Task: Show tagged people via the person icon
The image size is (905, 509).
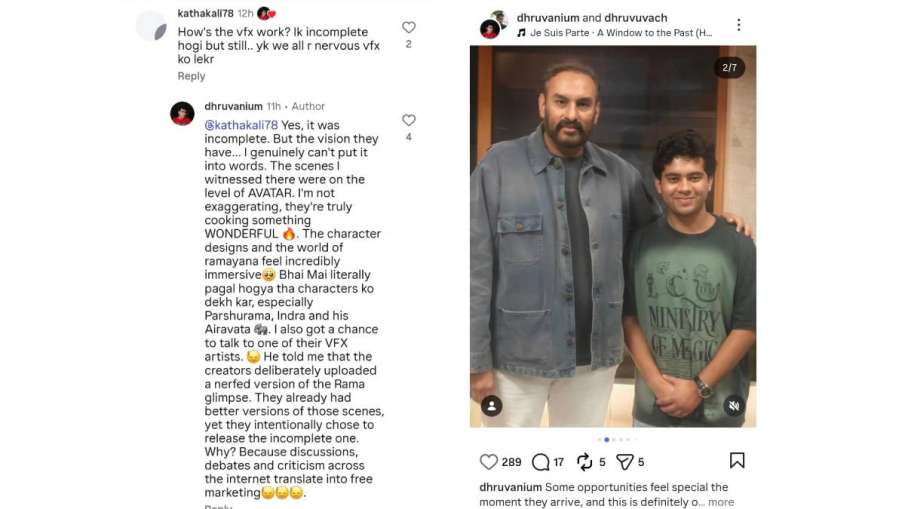Action: pos(492,406)
